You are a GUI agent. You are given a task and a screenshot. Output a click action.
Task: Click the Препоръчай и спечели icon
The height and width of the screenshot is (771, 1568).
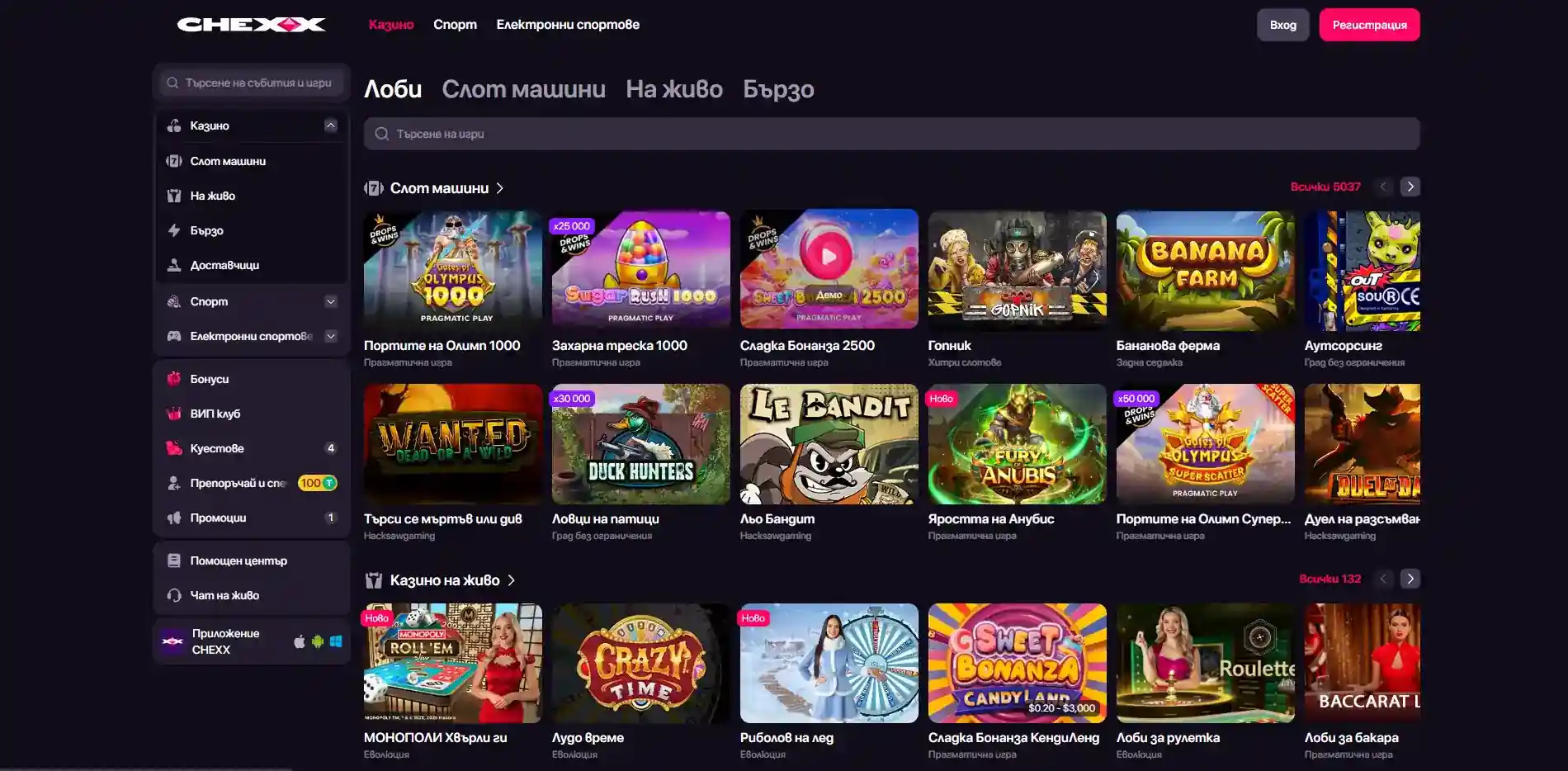tap(174, 483)
